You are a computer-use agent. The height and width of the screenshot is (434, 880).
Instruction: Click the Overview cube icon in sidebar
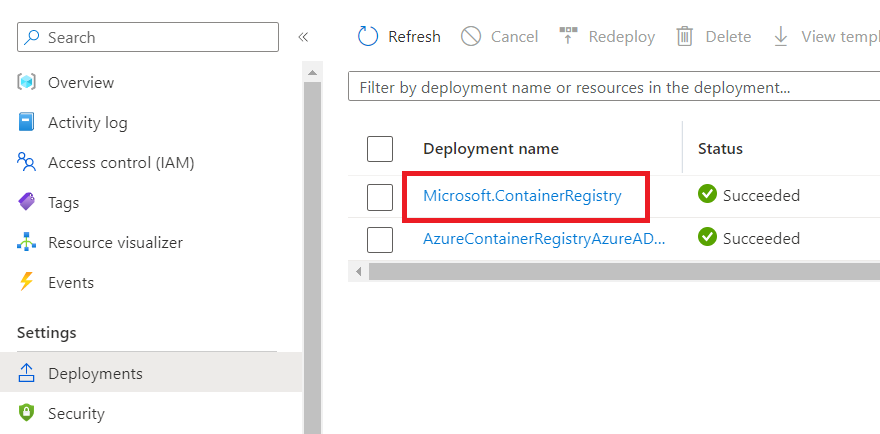[27, 82]
